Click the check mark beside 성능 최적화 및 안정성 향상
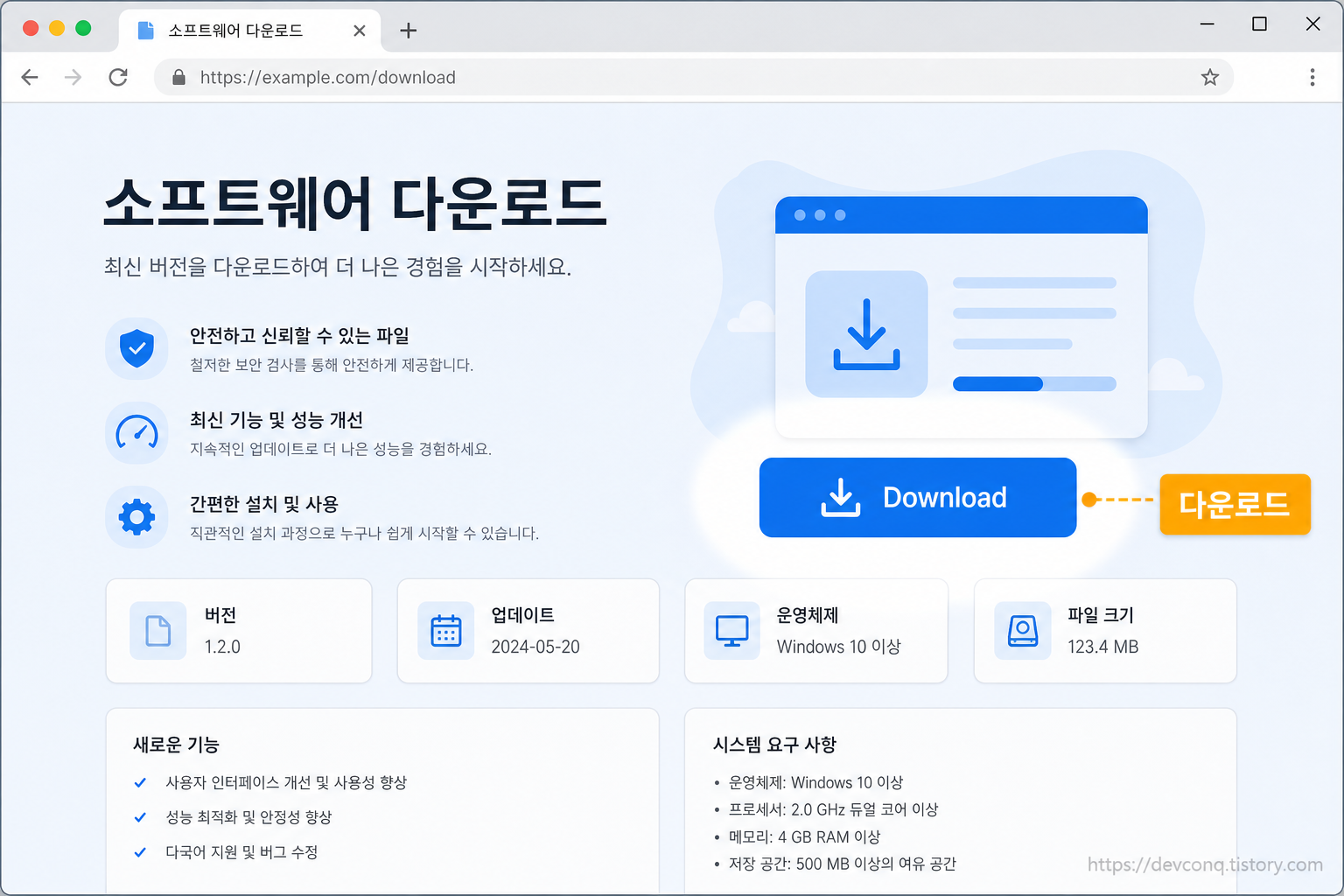Image resolution: width=1344 pixels, height=896 pixels. tap(140, 817)
